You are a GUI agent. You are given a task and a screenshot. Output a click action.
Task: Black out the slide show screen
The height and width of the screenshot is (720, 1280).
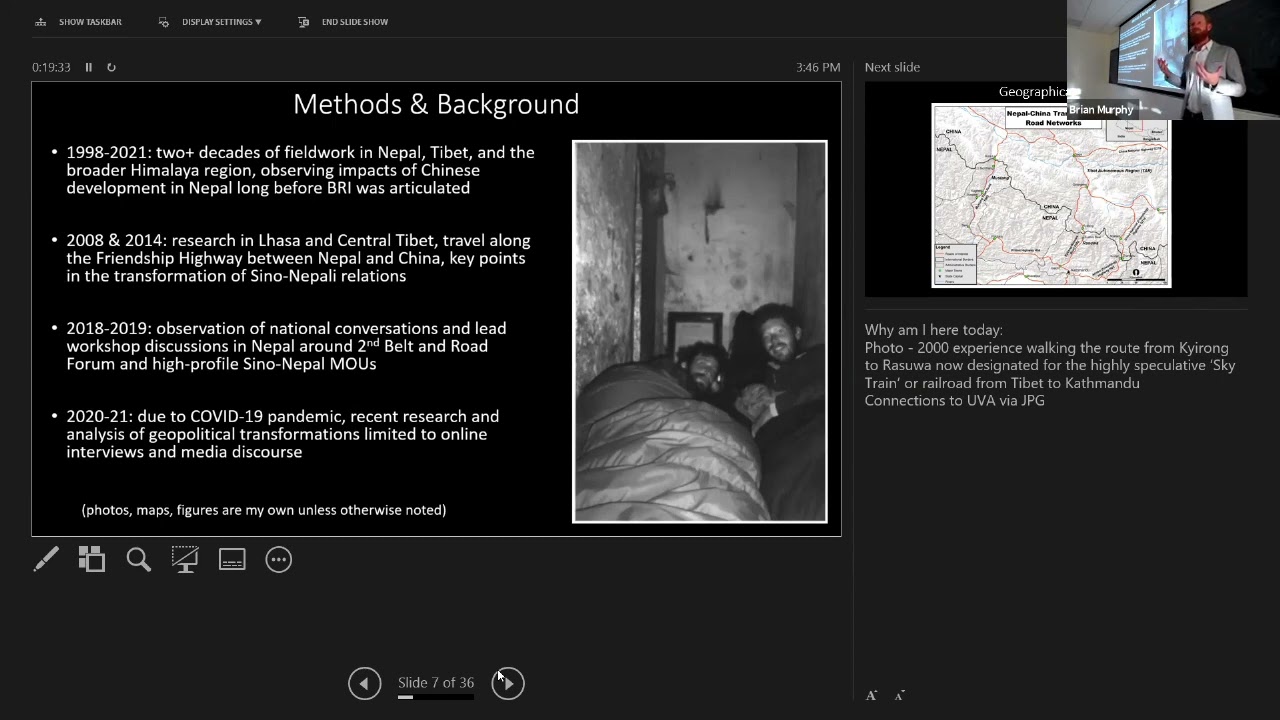tap(185, 559)
